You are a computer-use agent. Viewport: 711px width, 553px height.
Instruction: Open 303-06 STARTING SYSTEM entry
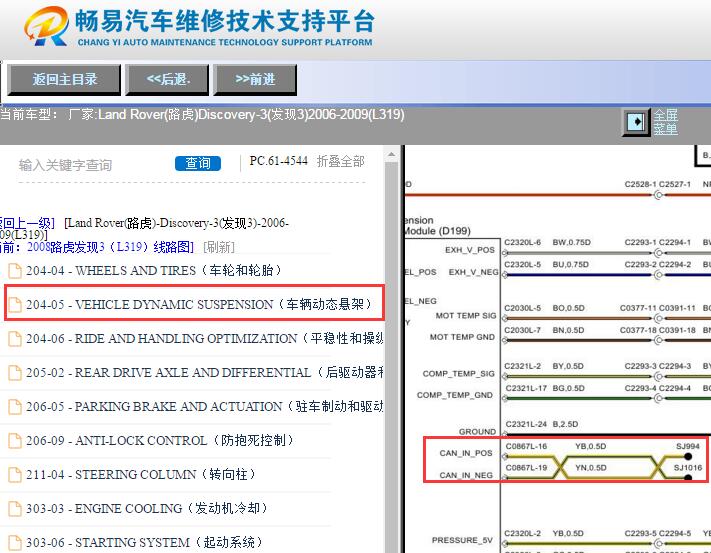(144, 543)
